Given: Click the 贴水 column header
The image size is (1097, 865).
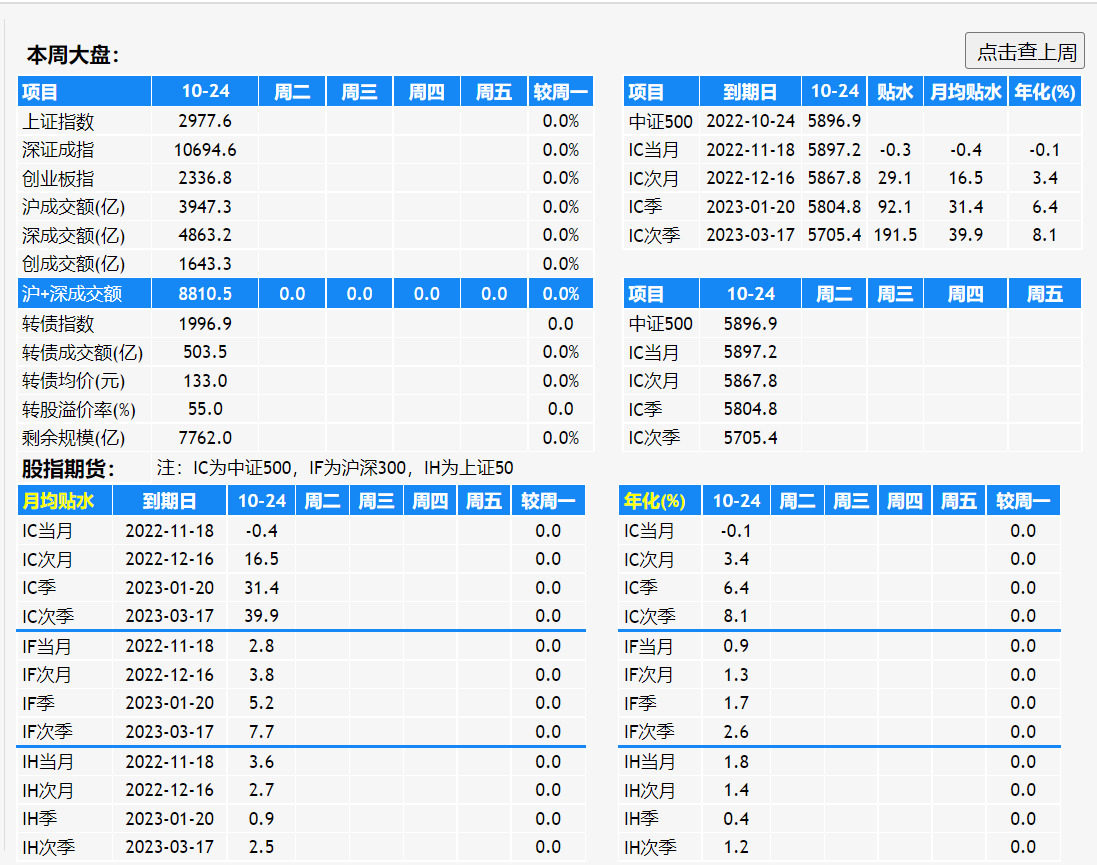Looking at the screenshot, I should (x=895, y=92).
